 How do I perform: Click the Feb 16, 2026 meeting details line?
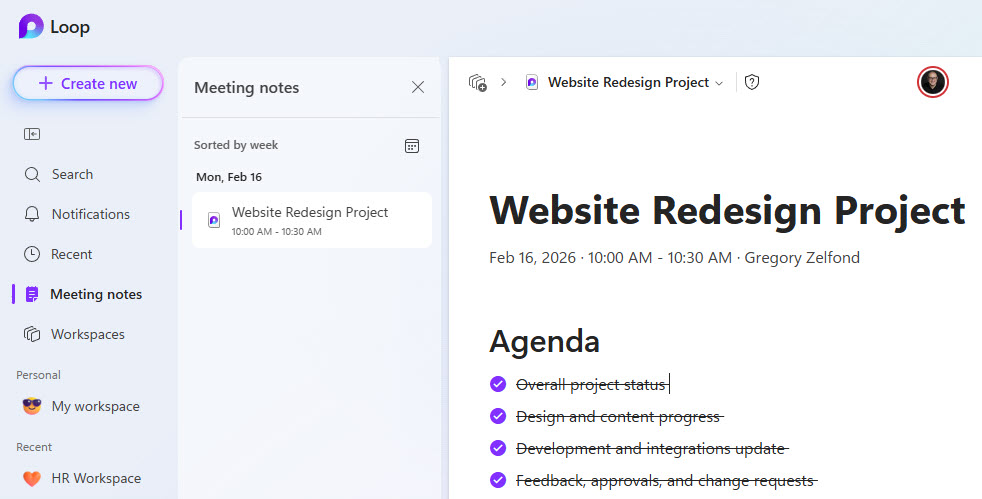(674, 257)
